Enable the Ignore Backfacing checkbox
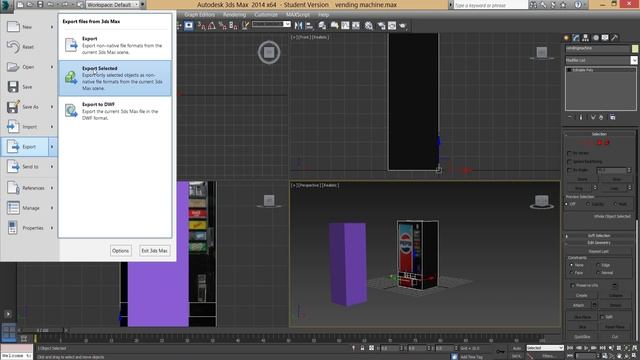Screen dimensions: 640x360 click(570, 162)
